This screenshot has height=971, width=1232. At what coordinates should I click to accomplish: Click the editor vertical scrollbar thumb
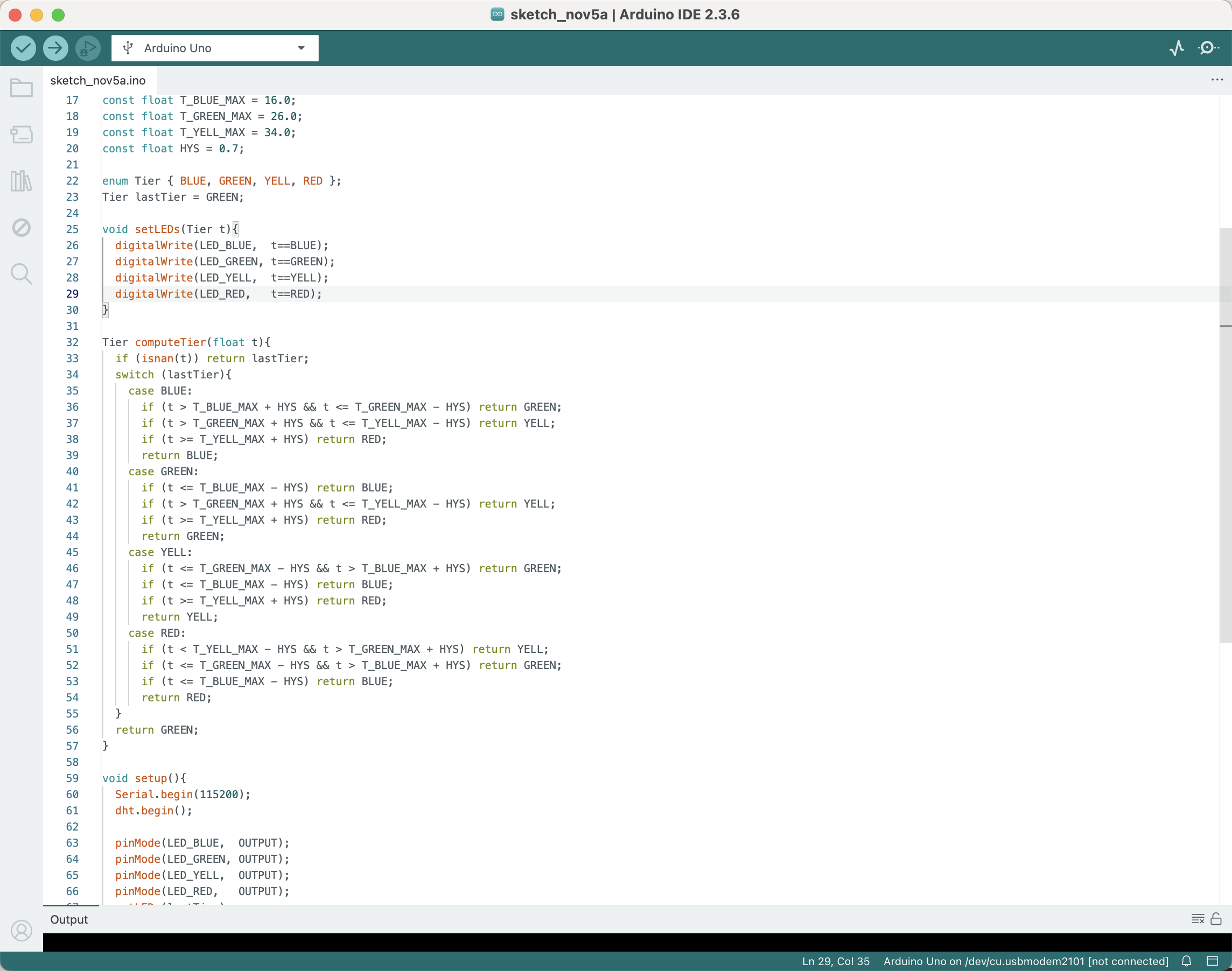[1225, 435]
